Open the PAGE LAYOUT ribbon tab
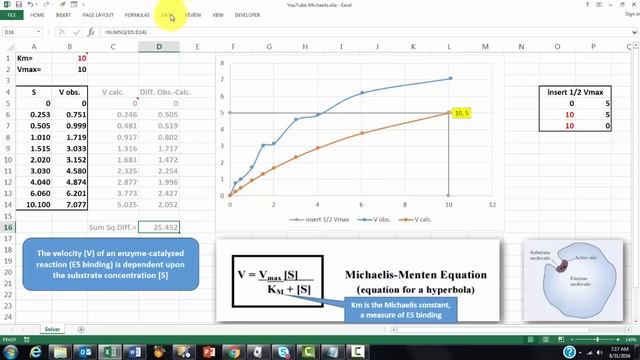 pyautogui.click(x=98, y=15)
